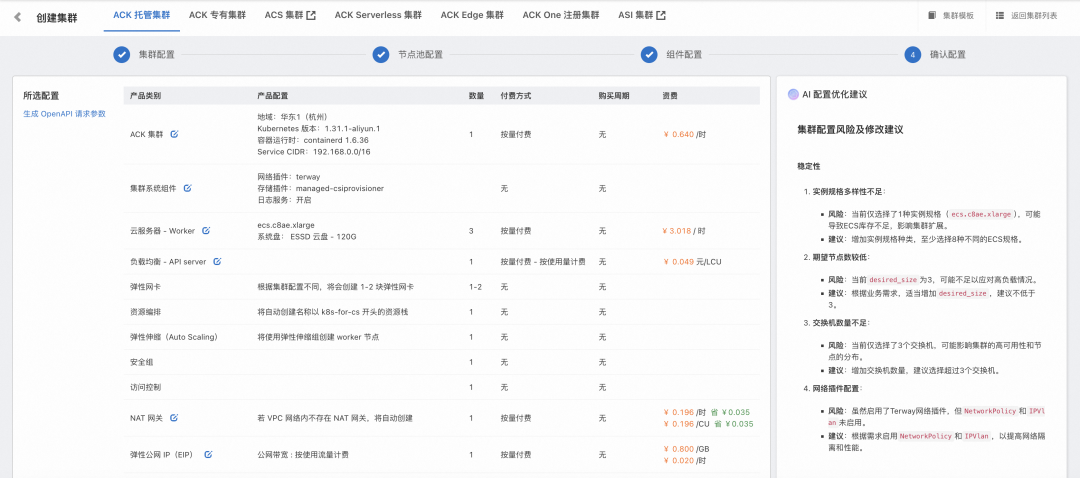Open the ACS 集群 external tab
1080x478 pixels.
(x=290, y=15)
